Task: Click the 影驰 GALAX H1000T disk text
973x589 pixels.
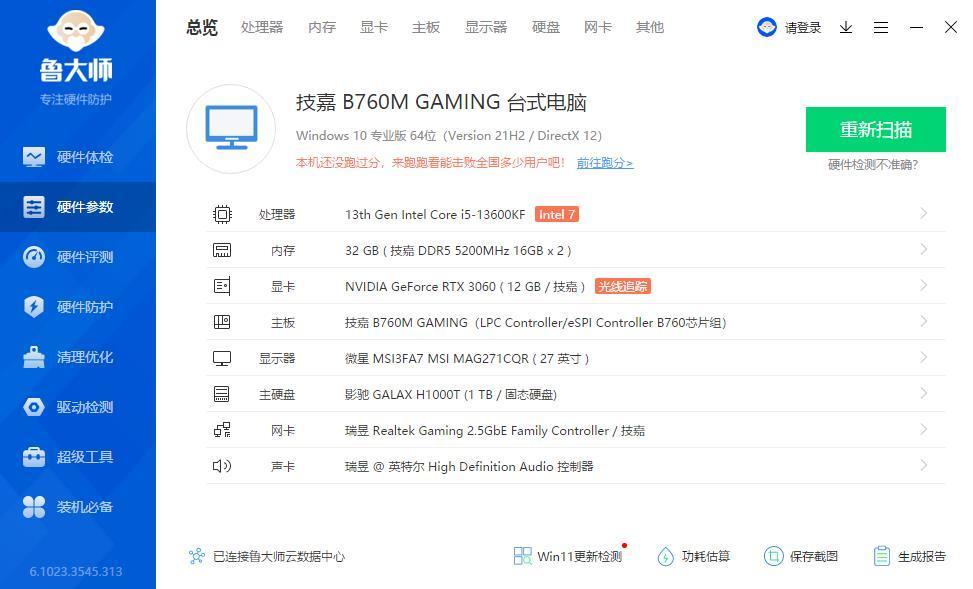Action: pos(451,395)
